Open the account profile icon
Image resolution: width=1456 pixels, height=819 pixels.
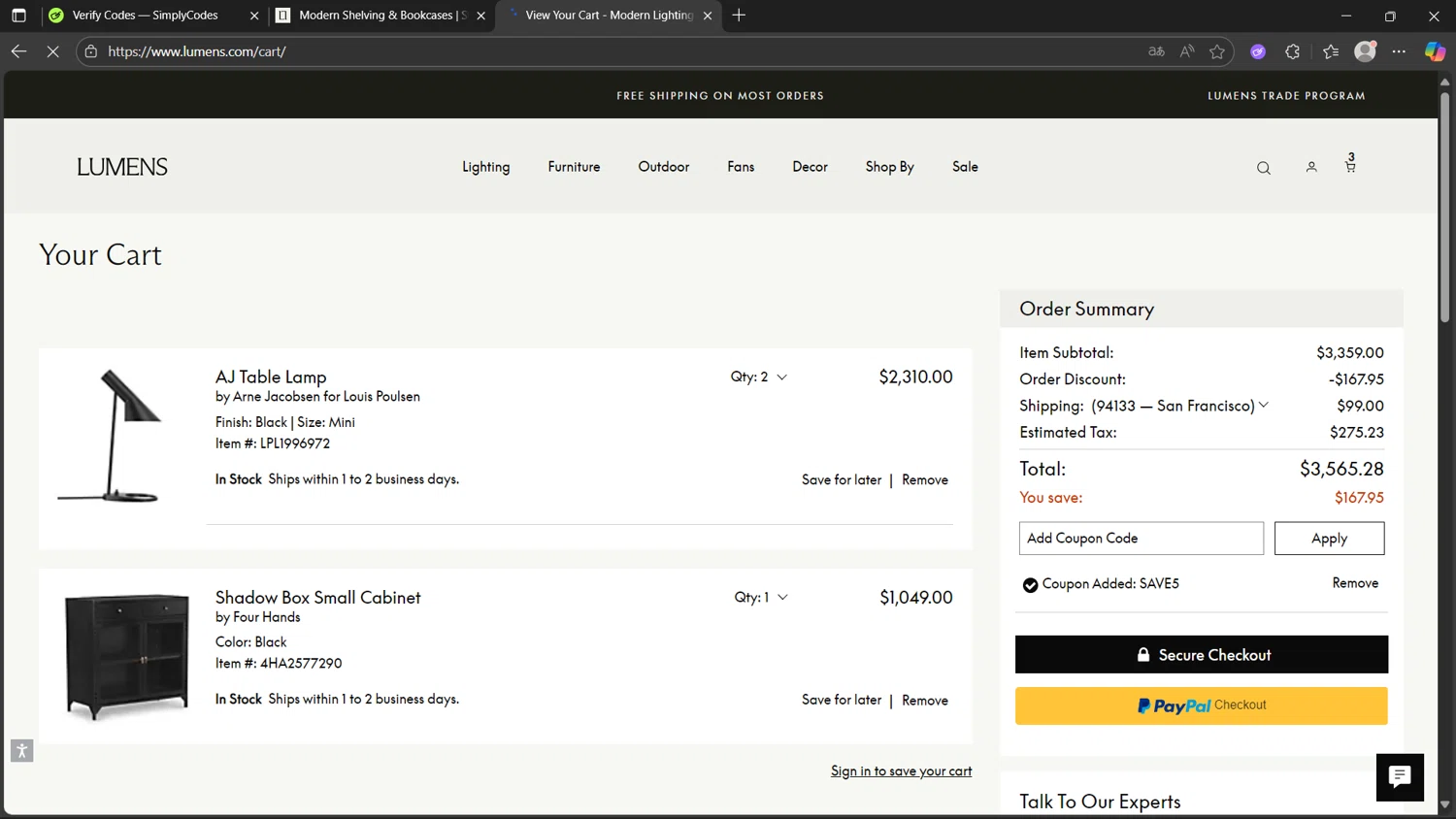pos(1310,168)
